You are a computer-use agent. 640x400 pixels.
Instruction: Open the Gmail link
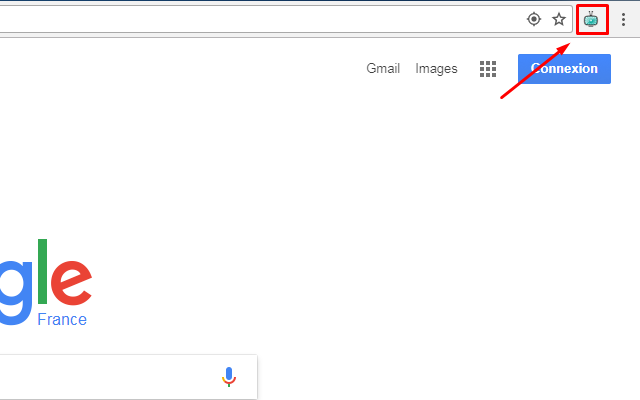(x=383, y=69)
